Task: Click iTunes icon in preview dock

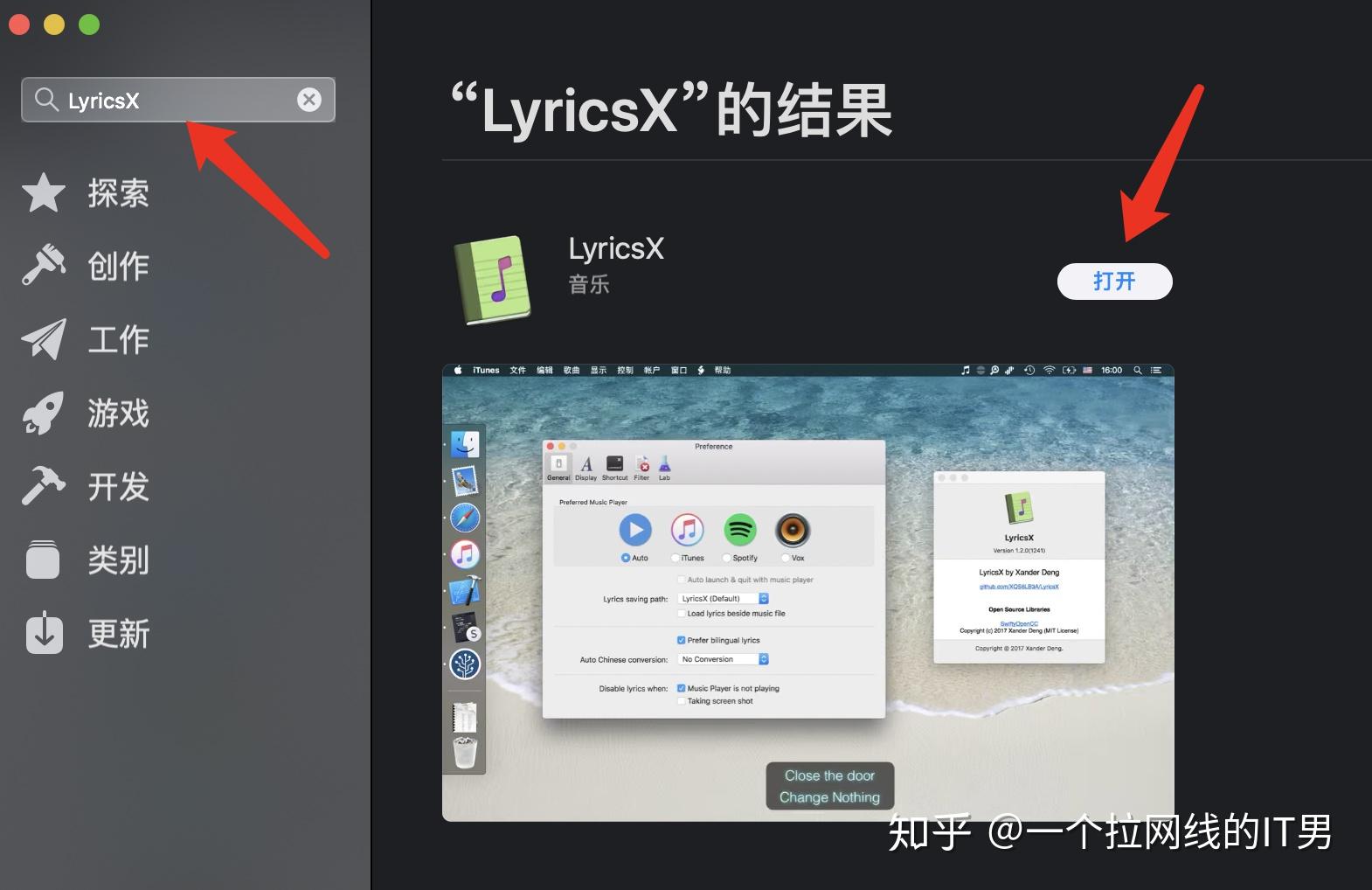Action: [x=465, y=554]
